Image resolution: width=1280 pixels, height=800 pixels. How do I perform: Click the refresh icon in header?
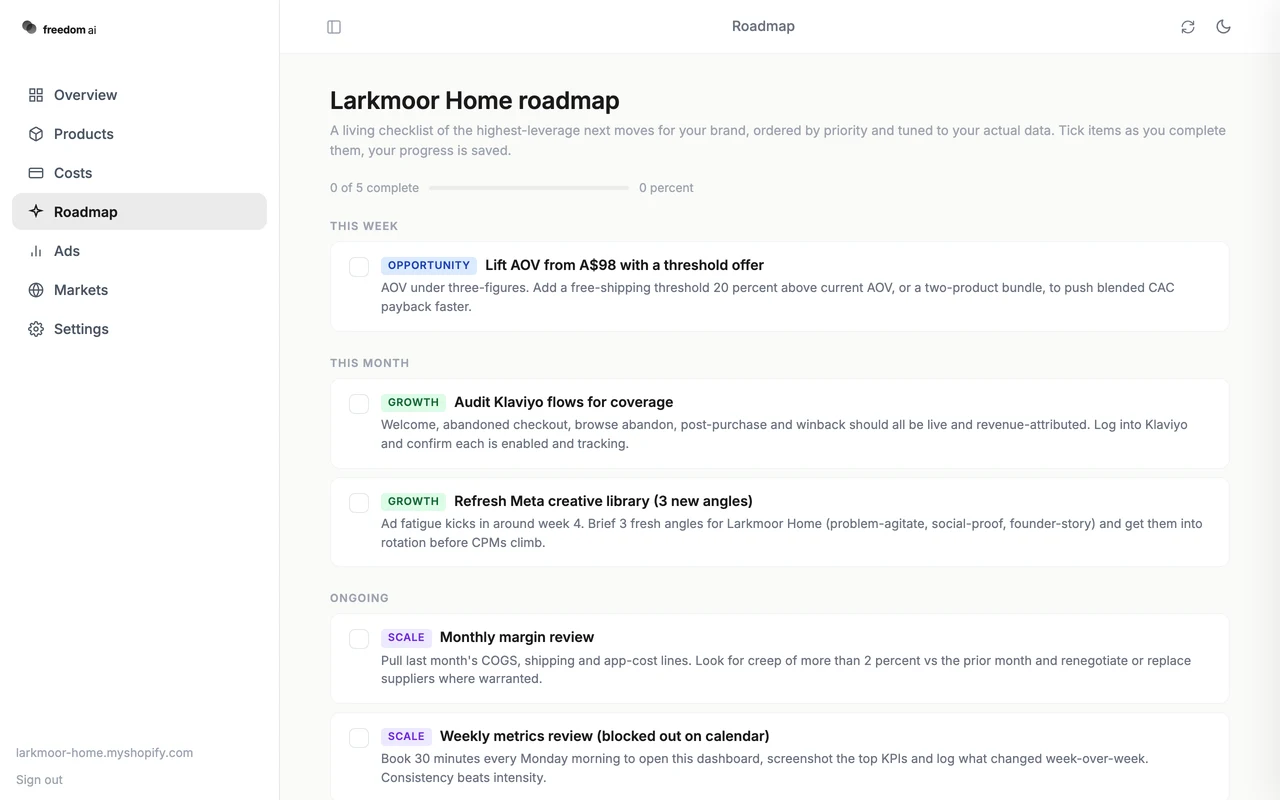tap(1188, 27)
